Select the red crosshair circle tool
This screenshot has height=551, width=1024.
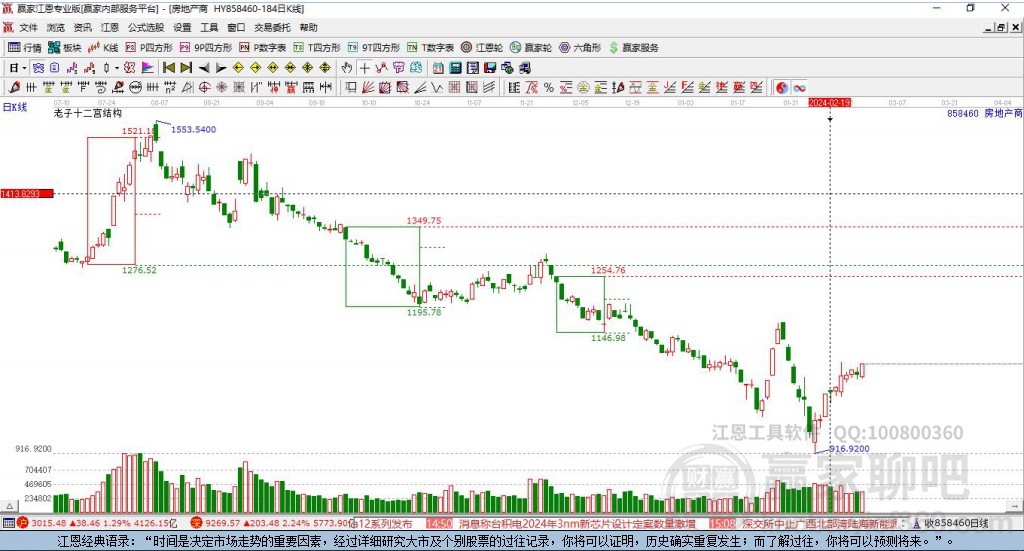[x=204, y=87]
